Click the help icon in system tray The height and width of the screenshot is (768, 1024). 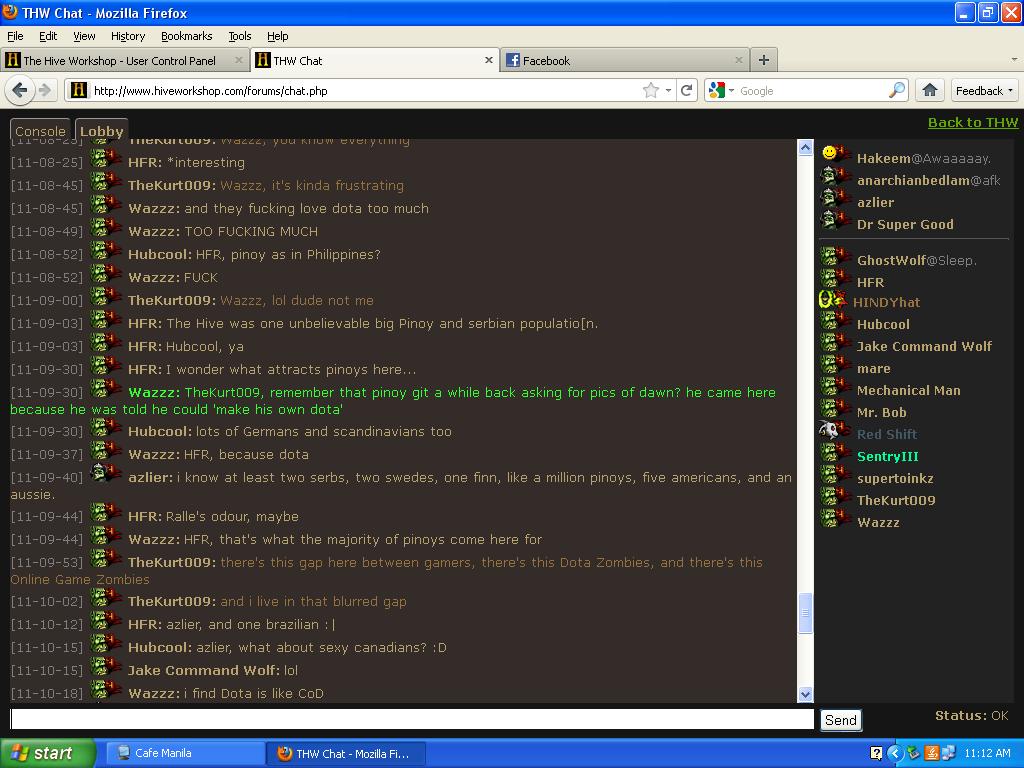pos(876,753)
